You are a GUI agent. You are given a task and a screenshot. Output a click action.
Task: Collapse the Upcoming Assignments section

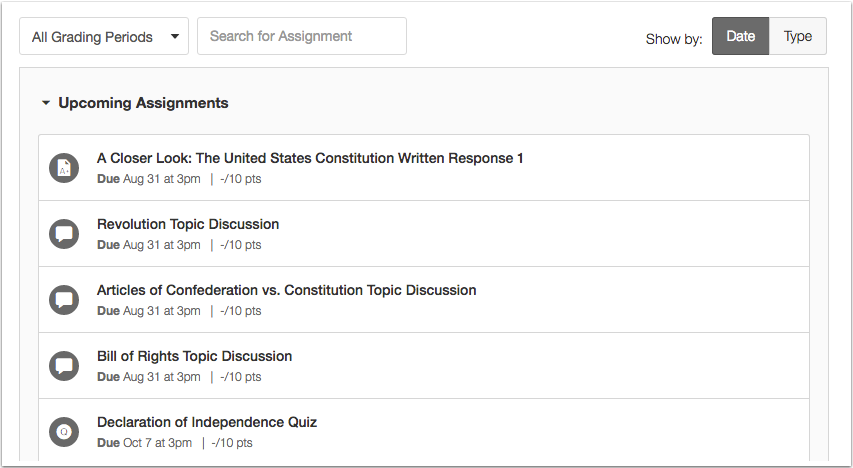(x=45, y=103)
